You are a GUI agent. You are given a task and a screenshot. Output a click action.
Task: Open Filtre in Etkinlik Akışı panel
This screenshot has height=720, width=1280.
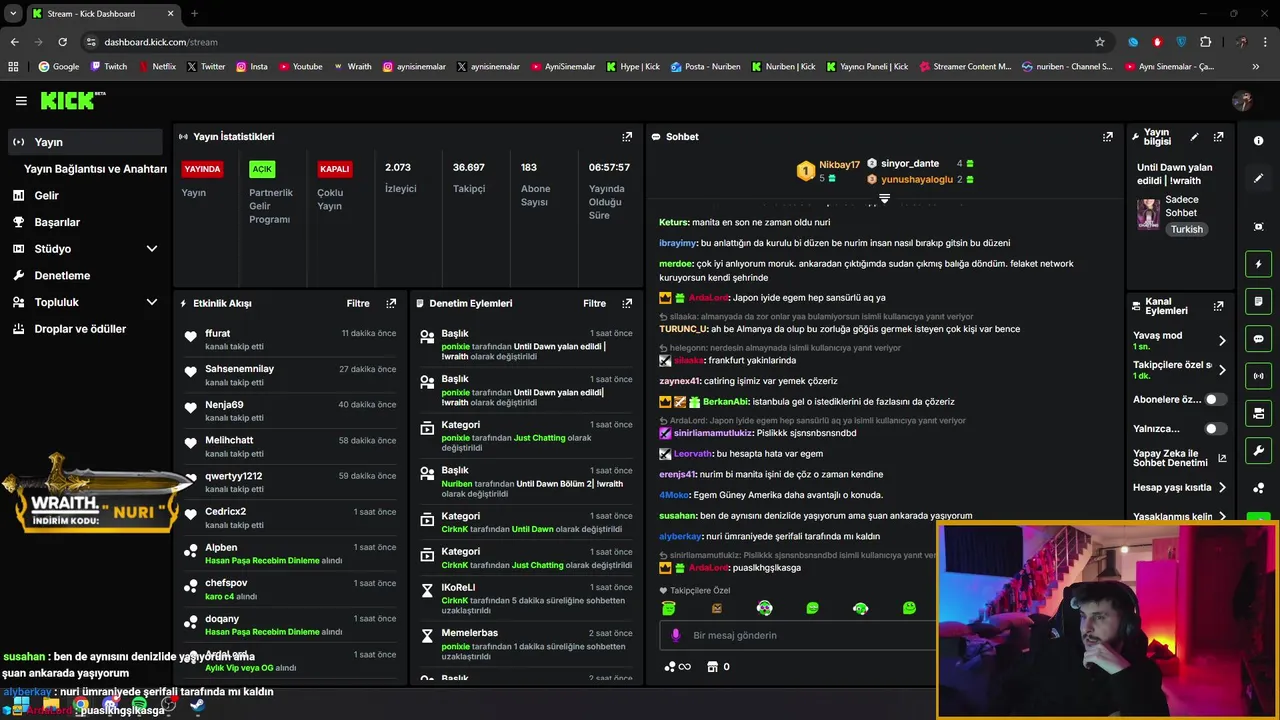[x=358, y=303]
